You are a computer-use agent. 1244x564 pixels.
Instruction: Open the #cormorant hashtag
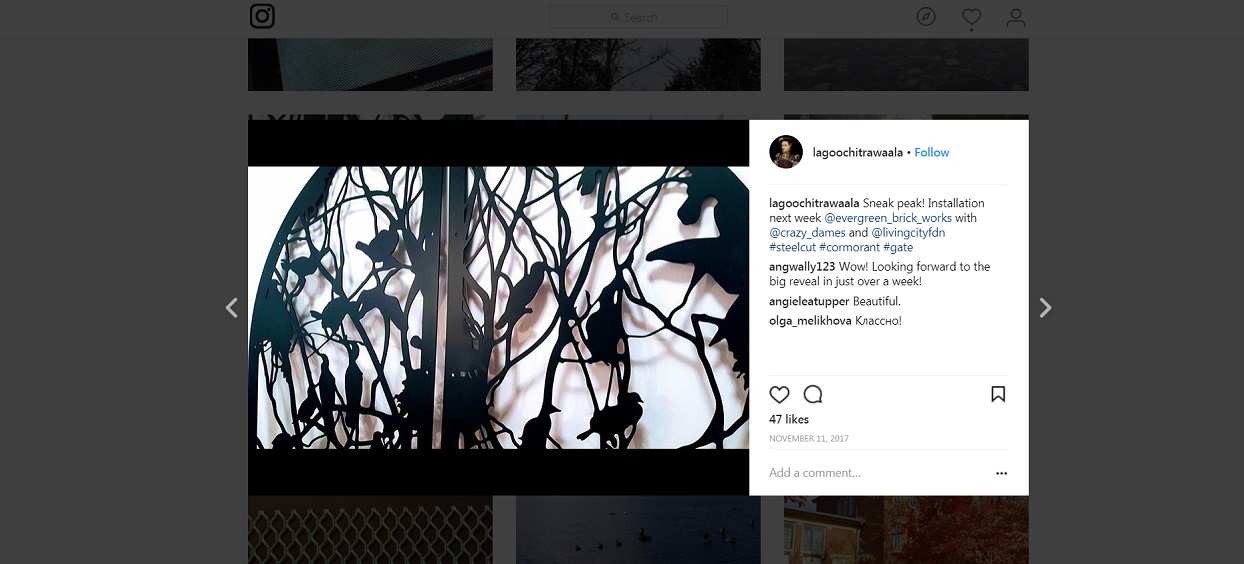(849, 247)
